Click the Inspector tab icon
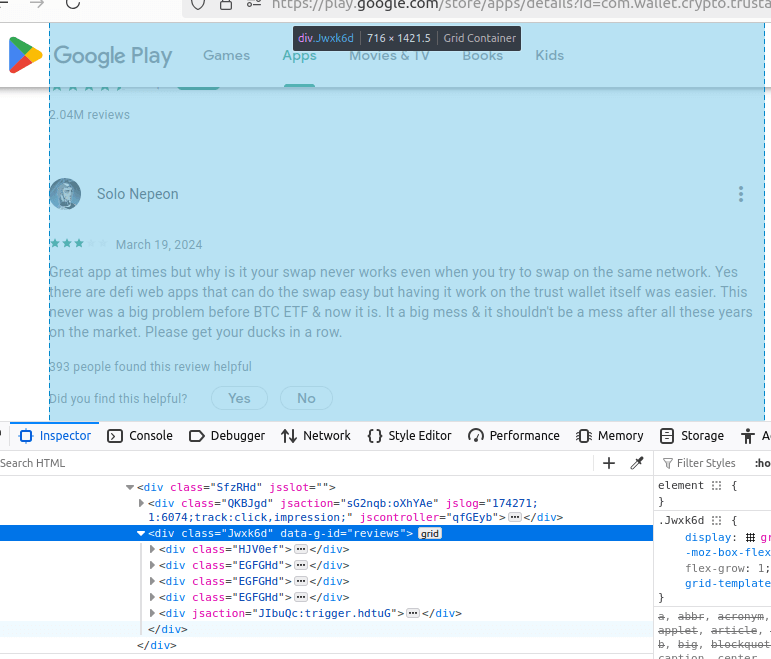 pyautogui.click(x=26, y=436)
